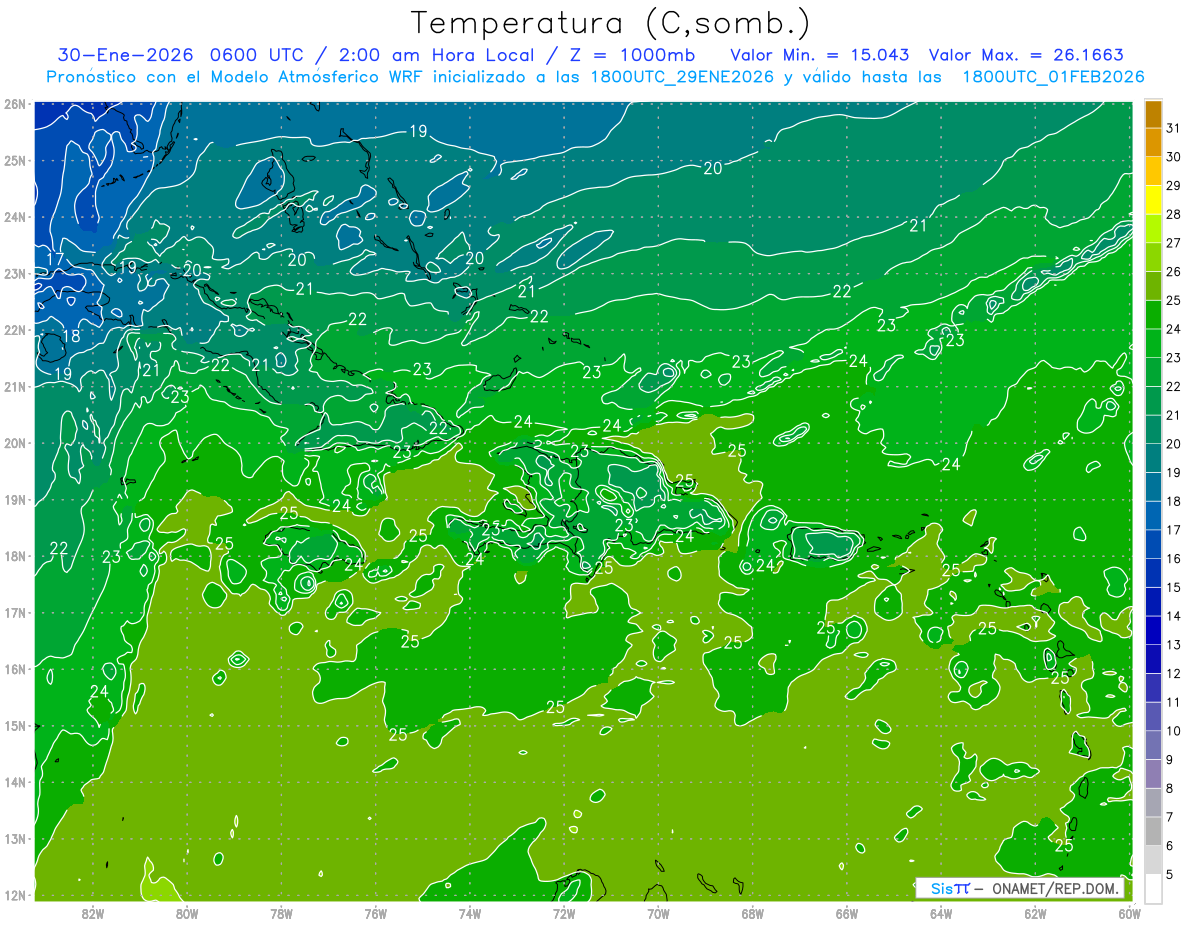Click the legend swatch between 19 and 20
The image size is (1200, 927).
[1153, 459]
